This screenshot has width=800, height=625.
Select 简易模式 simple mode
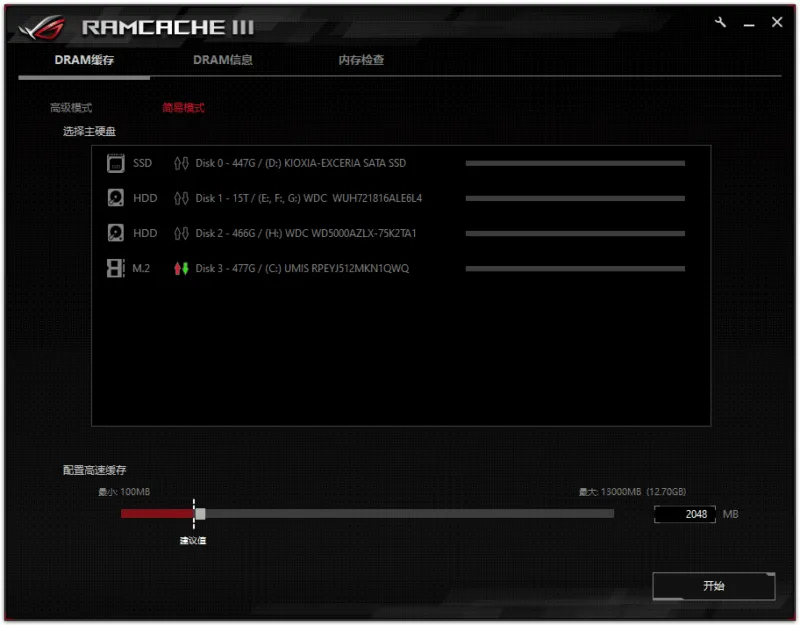pos(183,108)
